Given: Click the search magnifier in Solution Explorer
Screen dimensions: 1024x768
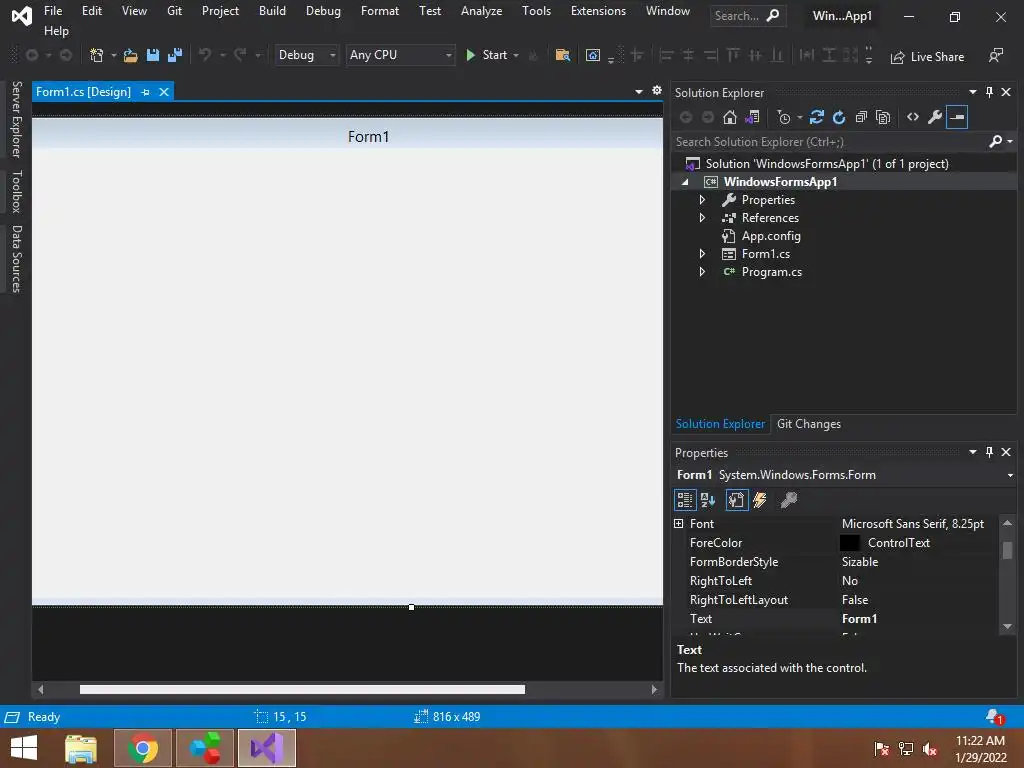Looking at the screenshot, I should 995,141.
